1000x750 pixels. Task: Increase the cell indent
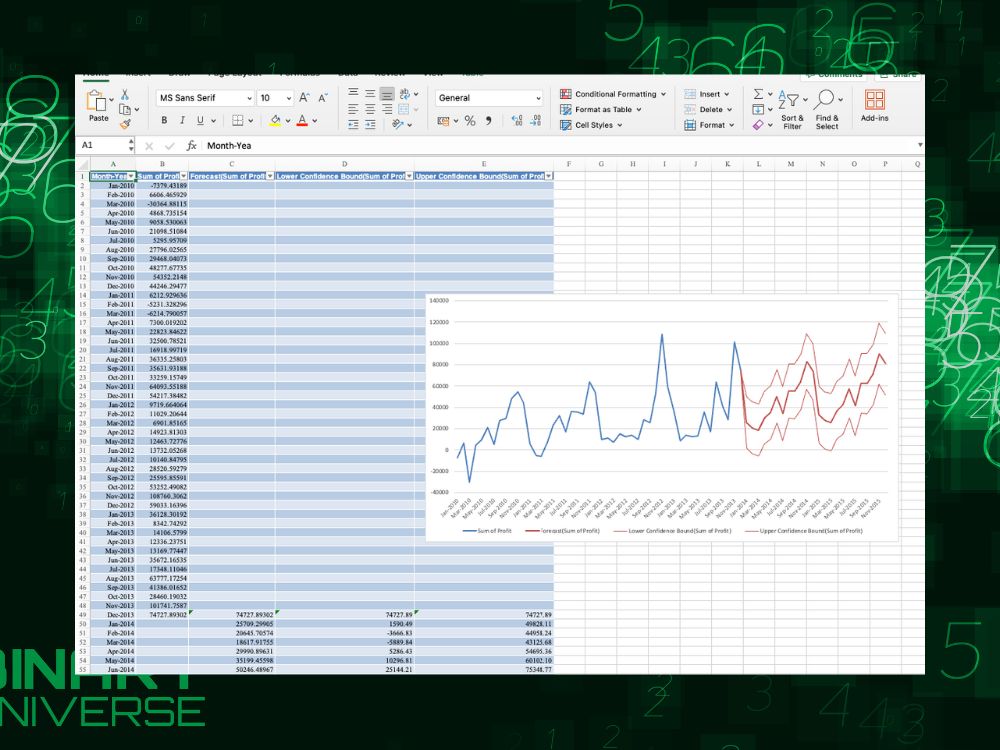coord(370,124)
